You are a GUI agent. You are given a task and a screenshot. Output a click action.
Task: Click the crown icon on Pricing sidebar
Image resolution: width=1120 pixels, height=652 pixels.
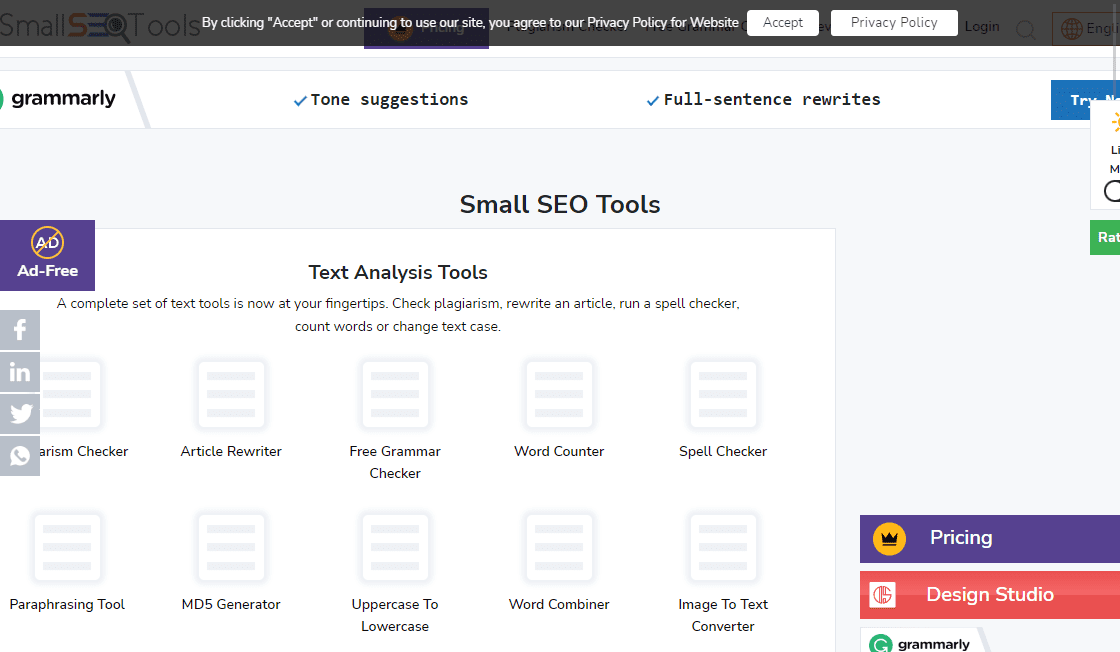[889, 538]
